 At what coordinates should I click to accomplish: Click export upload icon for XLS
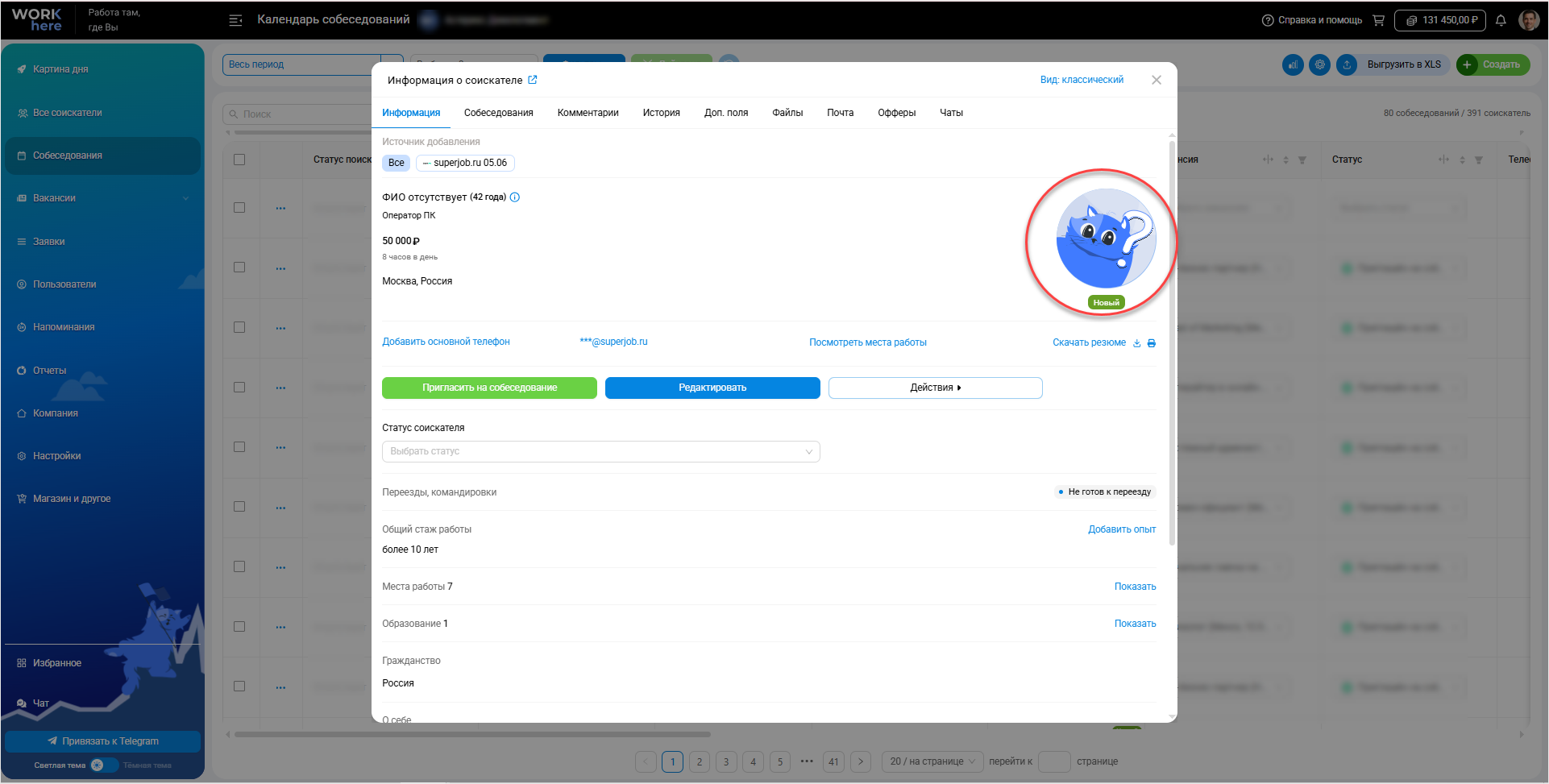(1347, 64)
